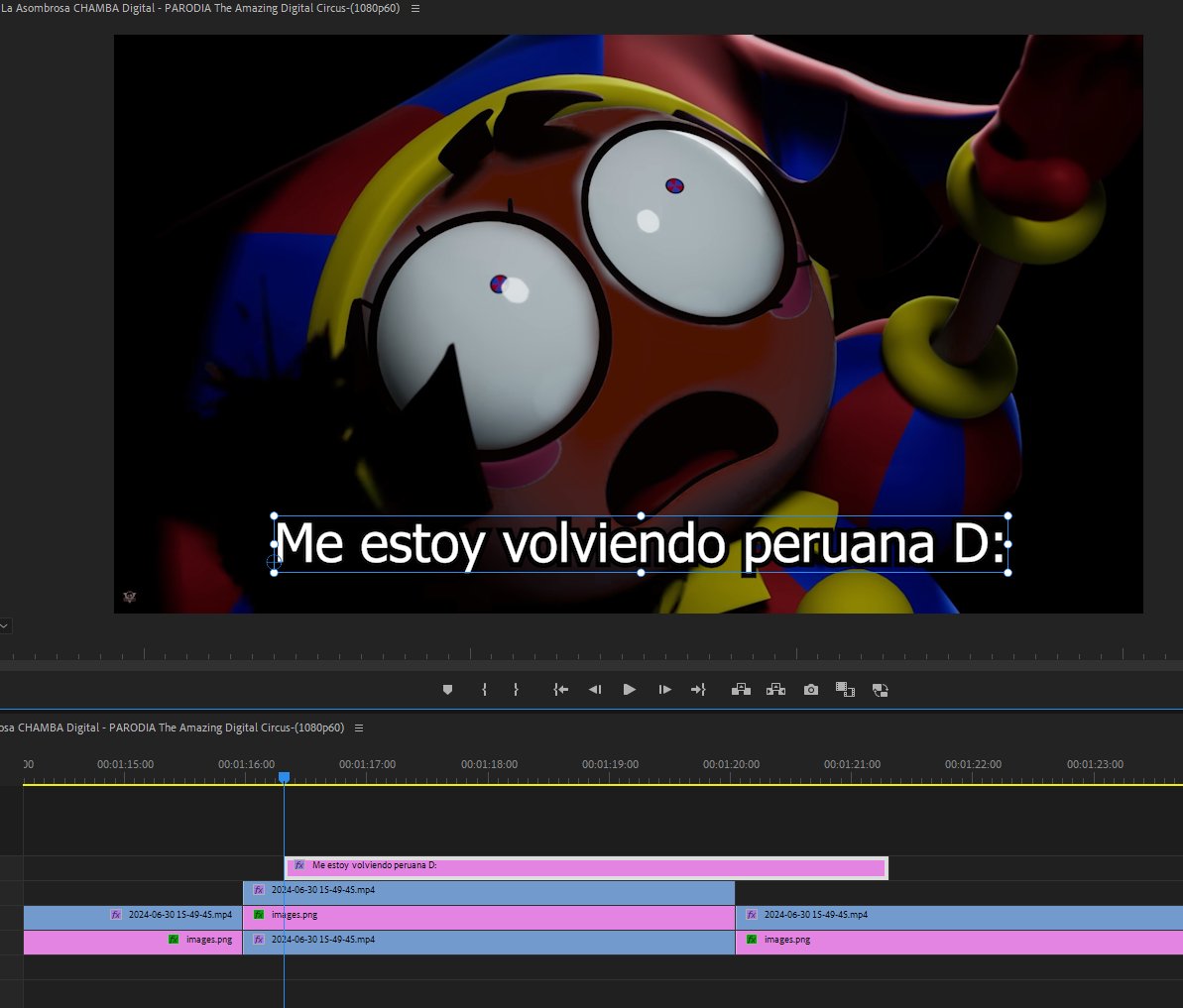
Task: Select the 'Me estoy volviendo peruana D:' timeline clip
Action: (586, 868)
